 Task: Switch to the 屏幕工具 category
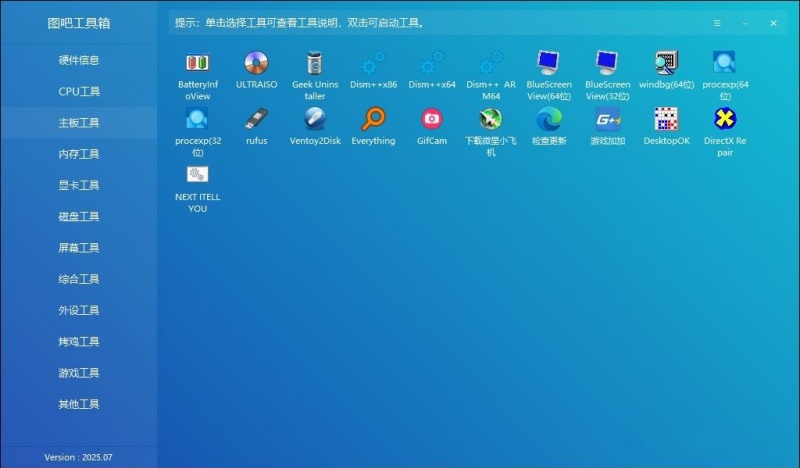tap(79, 248)
